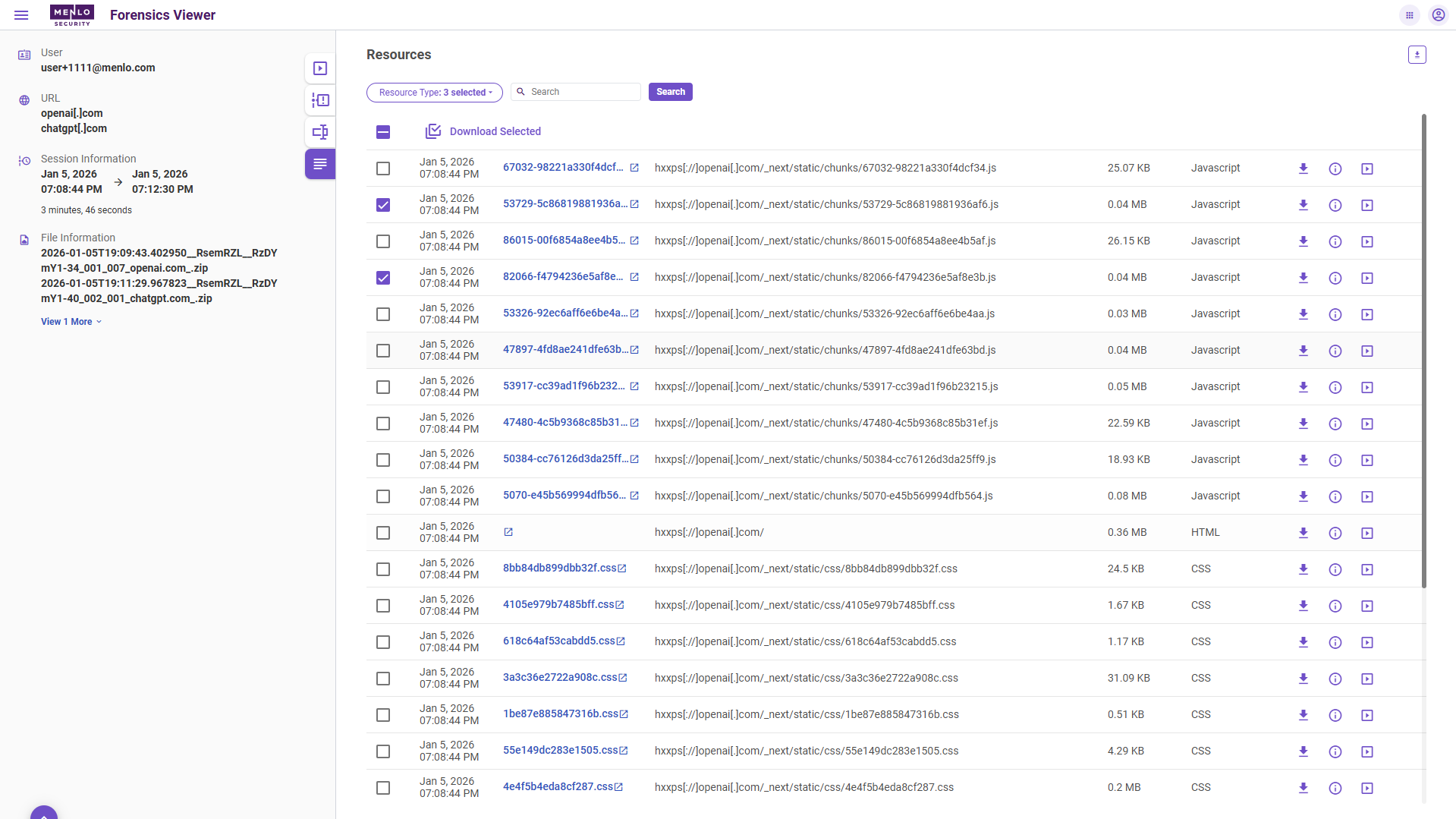The width and height of the screenshot is (1456, 819).
Task: Play session at 4e4f5b4eda8cf287.css resource
Action: 1367,788
